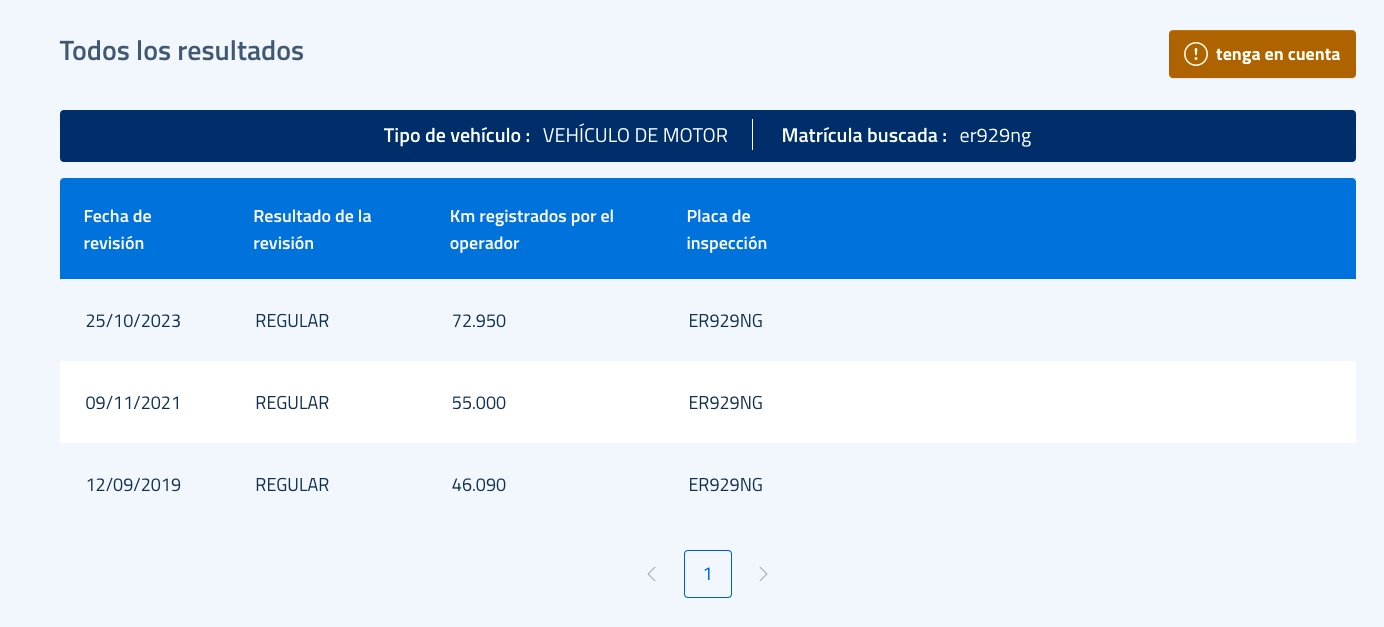Select the 25/10/2023 revision date cell
The image size is (1384, 627).
133,321
